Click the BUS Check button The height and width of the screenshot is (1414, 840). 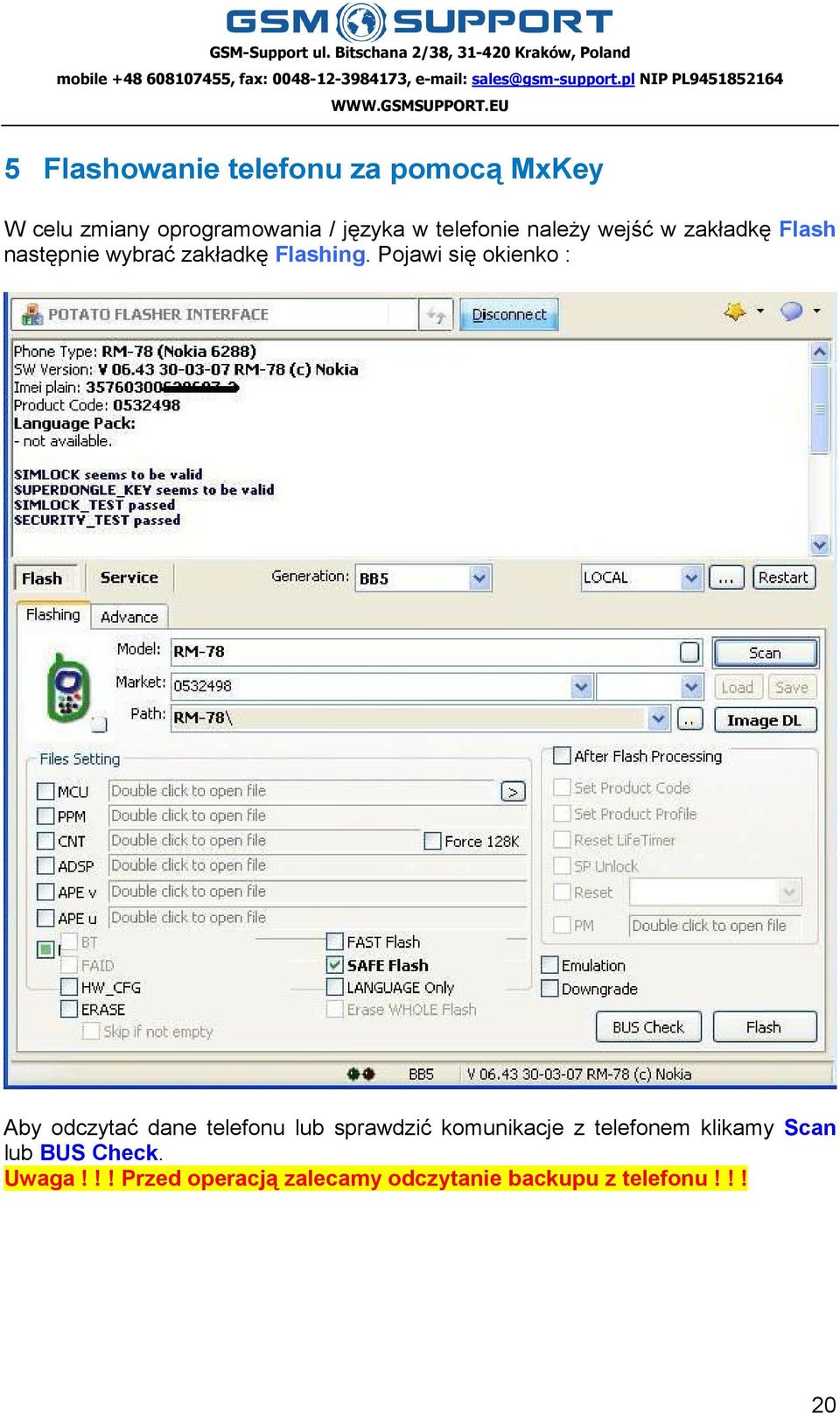coord(648,1027)
